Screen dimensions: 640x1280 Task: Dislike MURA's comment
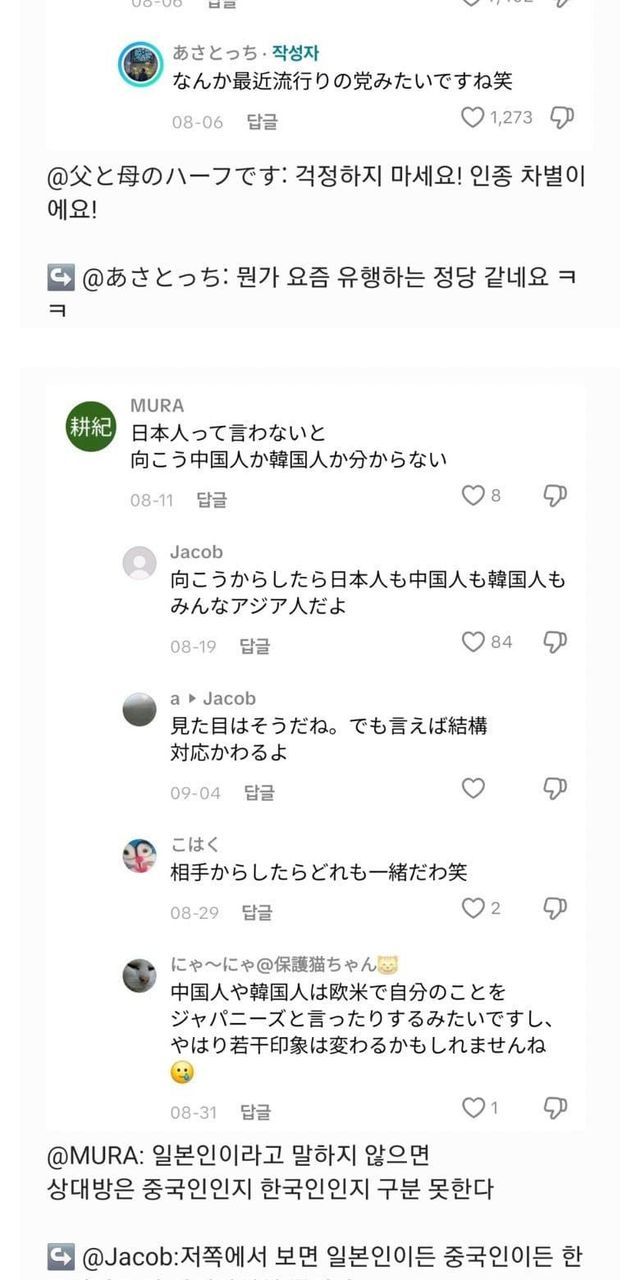[555, 495]
